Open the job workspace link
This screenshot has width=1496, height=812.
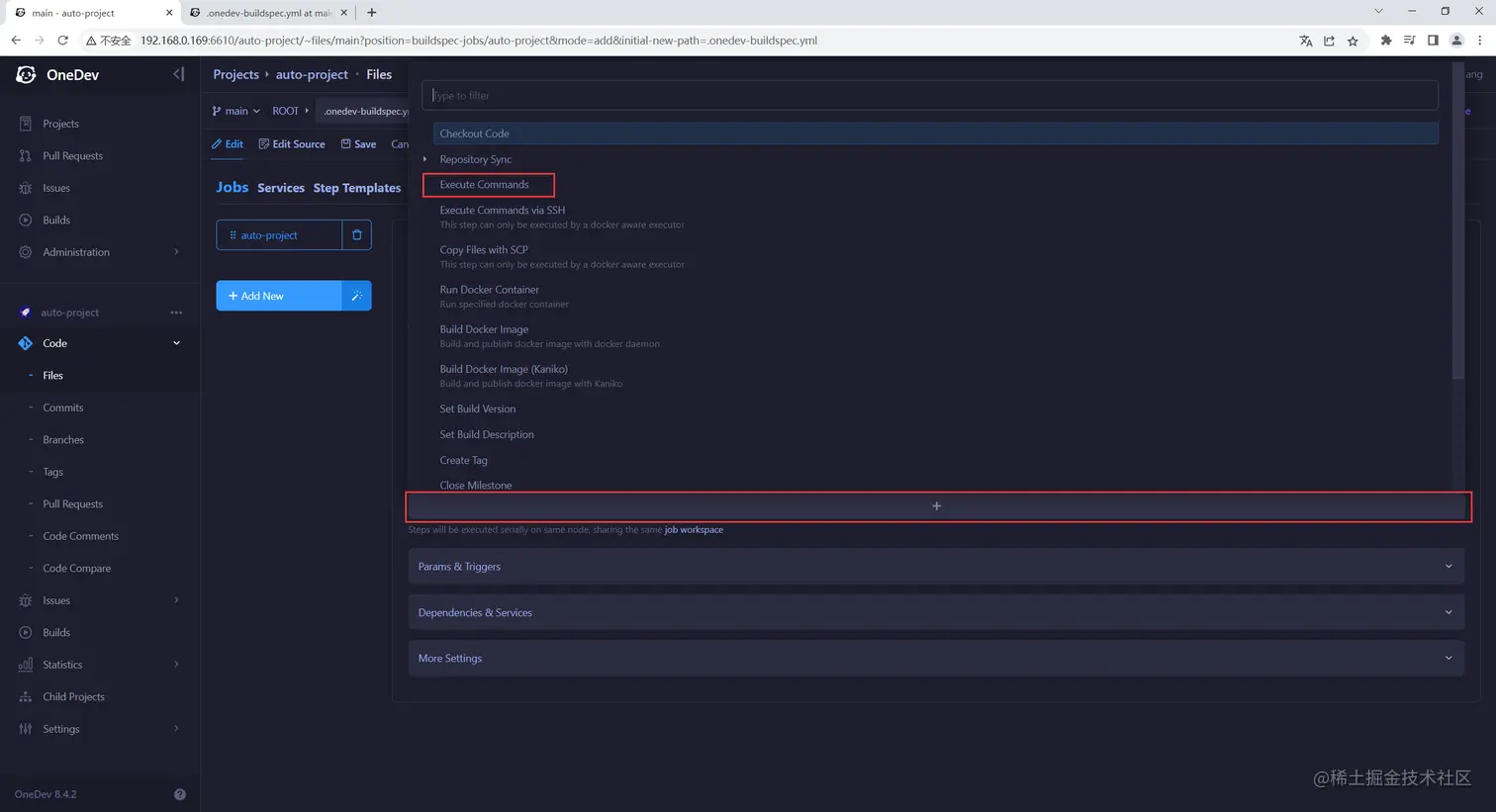pos(694,530)
